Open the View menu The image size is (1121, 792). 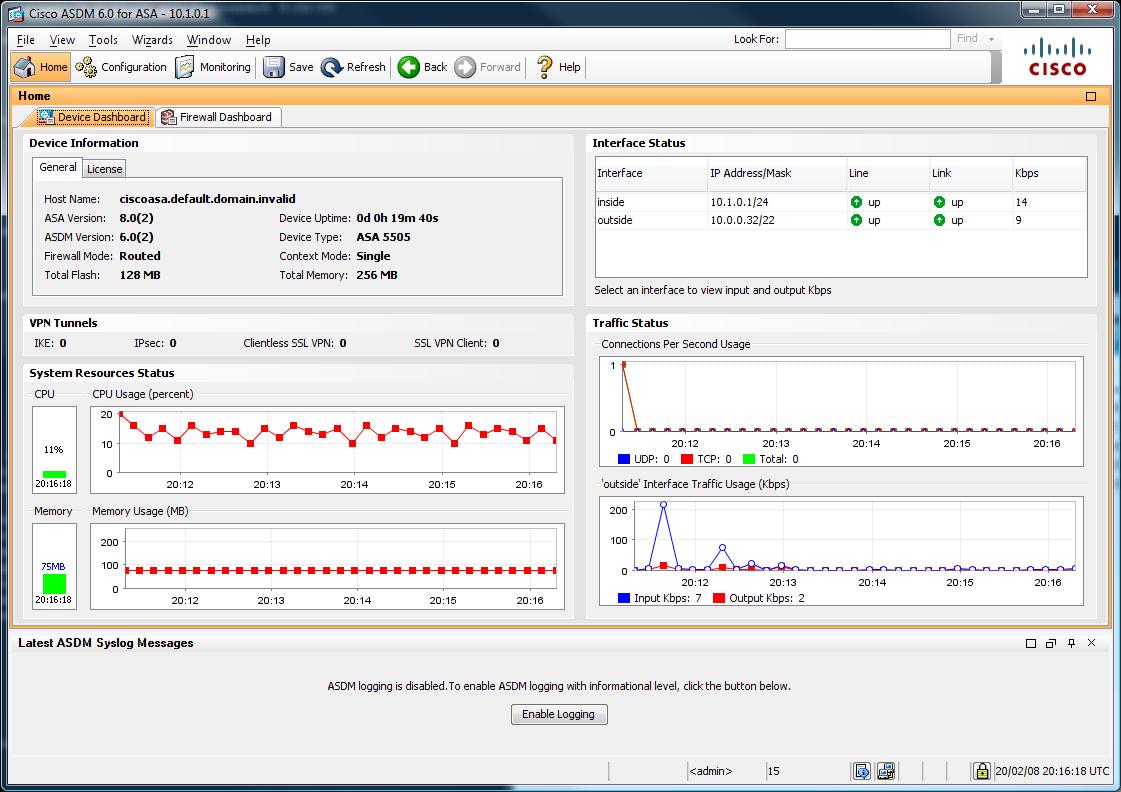[62, 40]
